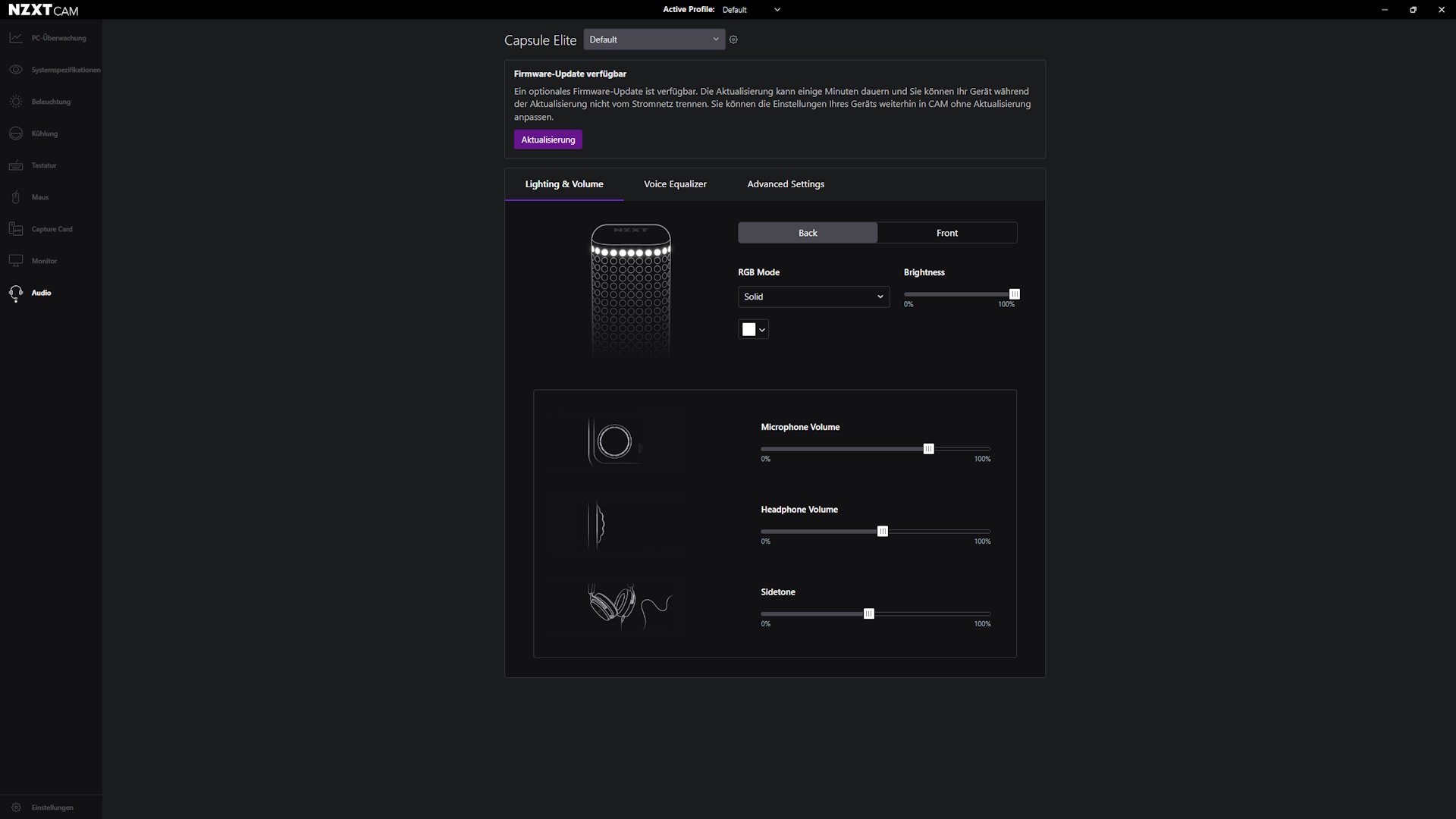Click the Capture Card sidebar icon
This screenshot has height=819, width=1456.
16,229
